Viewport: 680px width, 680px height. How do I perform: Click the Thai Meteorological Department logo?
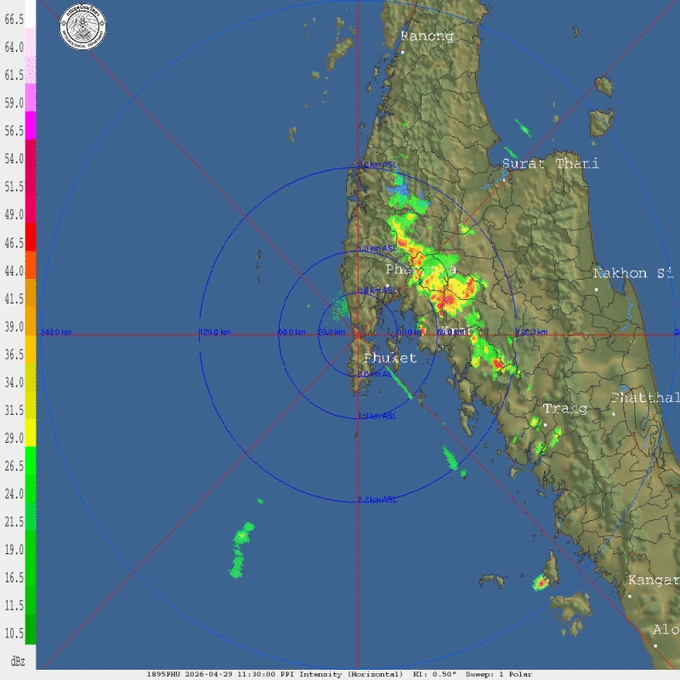[84, 22]
